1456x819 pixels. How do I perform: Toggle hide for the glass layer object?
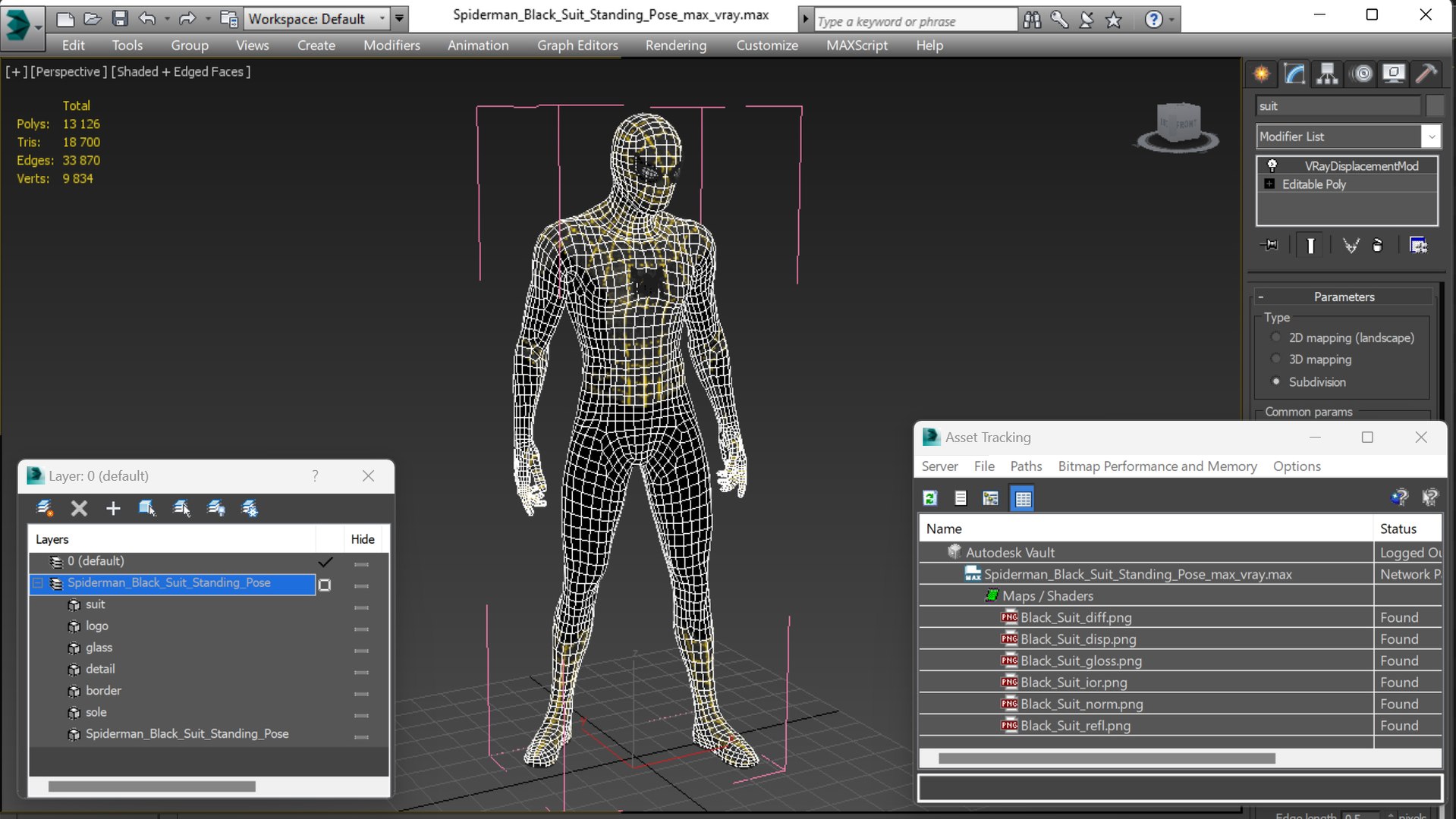(361, 650)
